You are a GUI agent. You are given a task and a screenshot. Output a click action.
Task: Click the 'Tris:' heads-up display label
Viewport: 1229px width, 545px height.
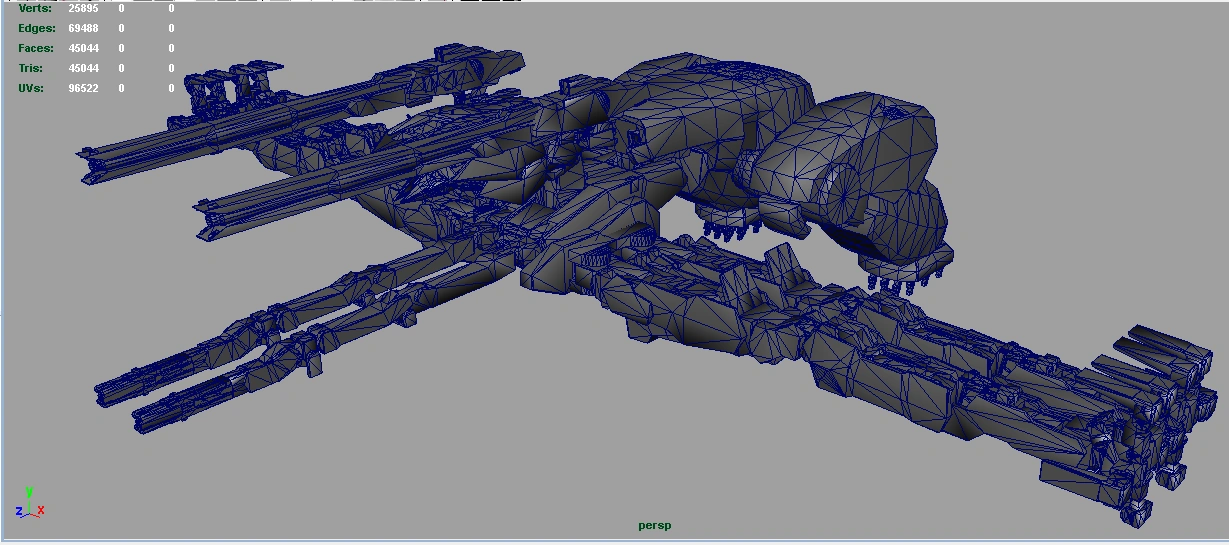(31, 68)
